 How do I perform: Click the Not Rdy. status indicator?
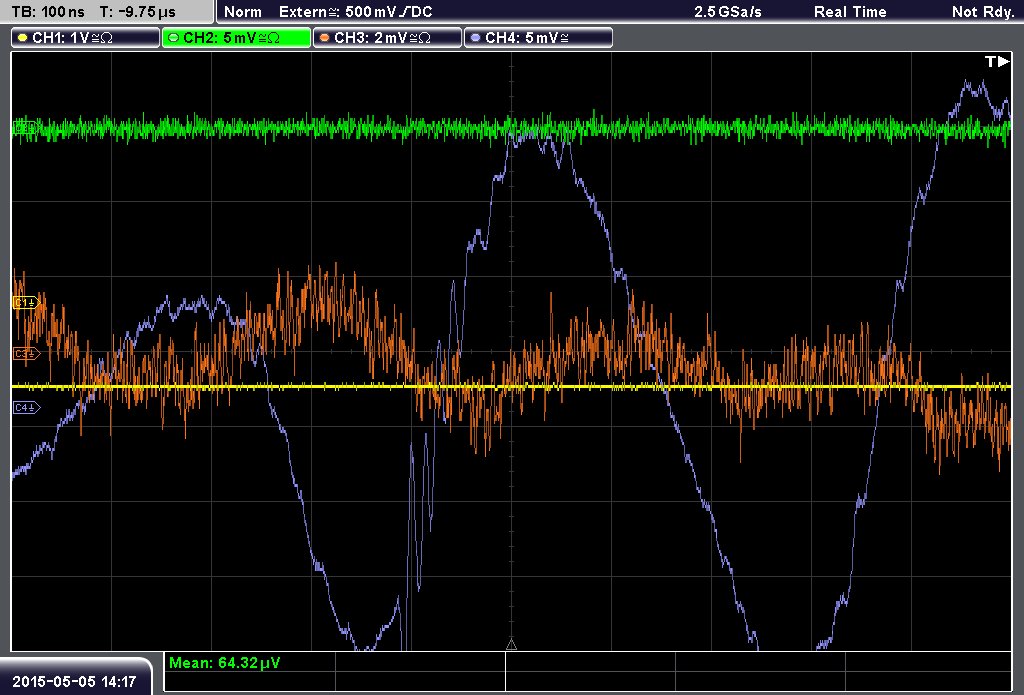[983, 12]
